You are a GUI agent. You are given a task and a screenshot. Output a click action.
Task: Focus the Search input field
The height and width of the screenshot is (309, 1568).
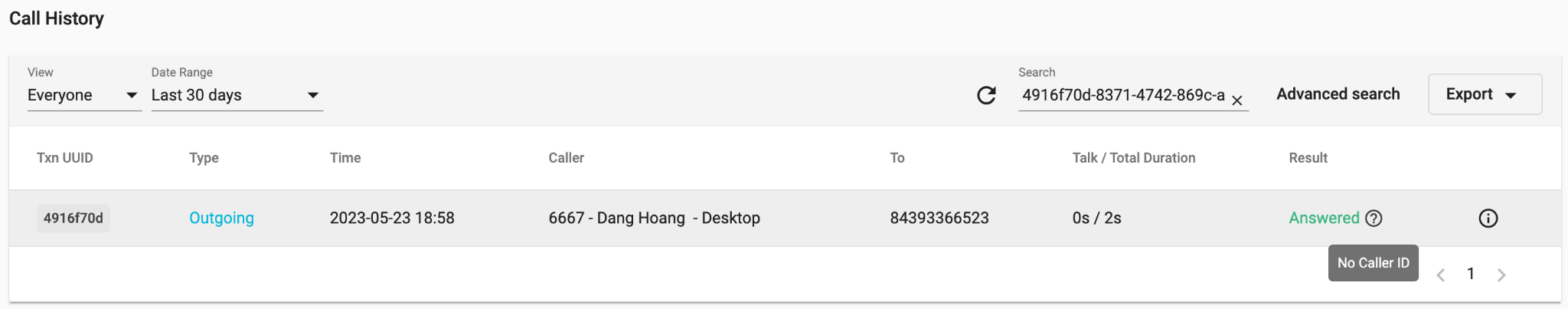pos(1123,95)
